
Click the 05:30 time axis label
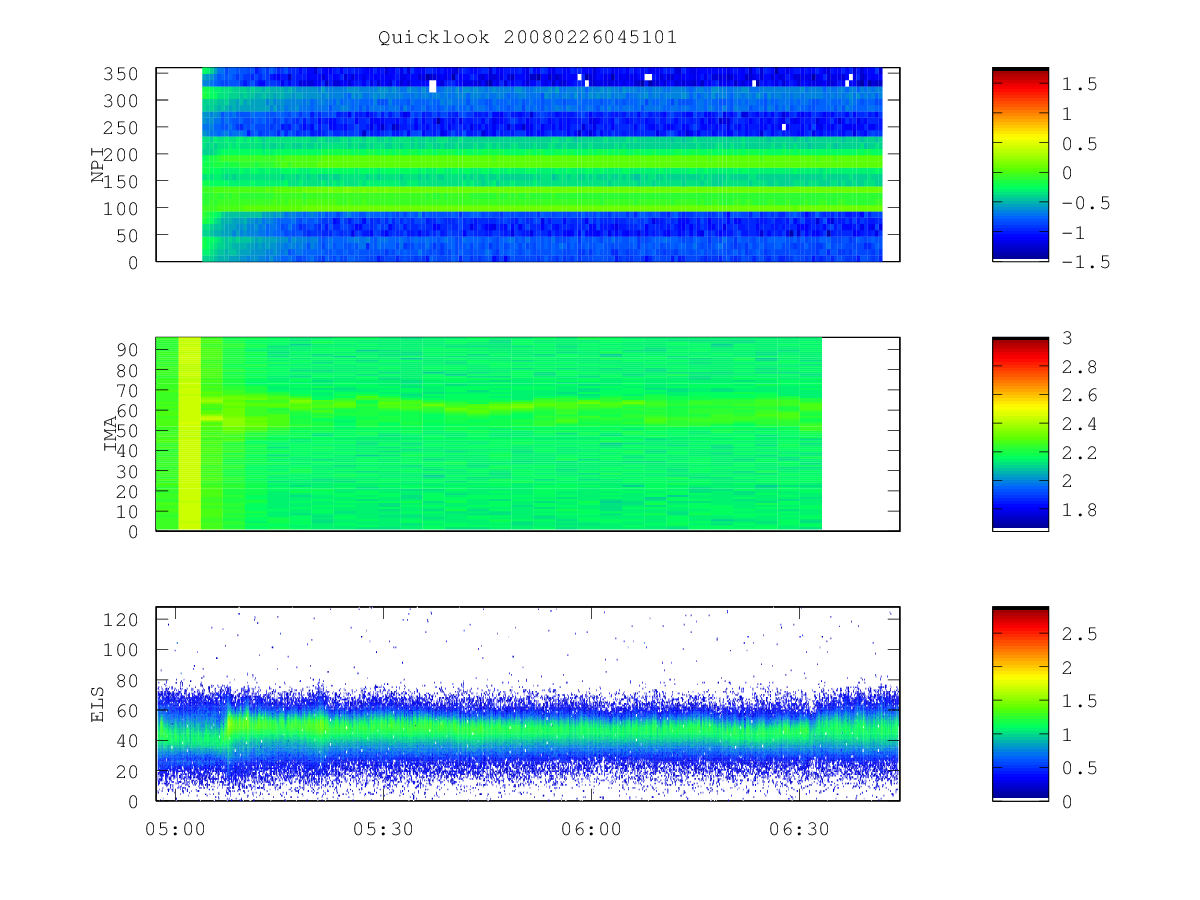click(384, 829)
